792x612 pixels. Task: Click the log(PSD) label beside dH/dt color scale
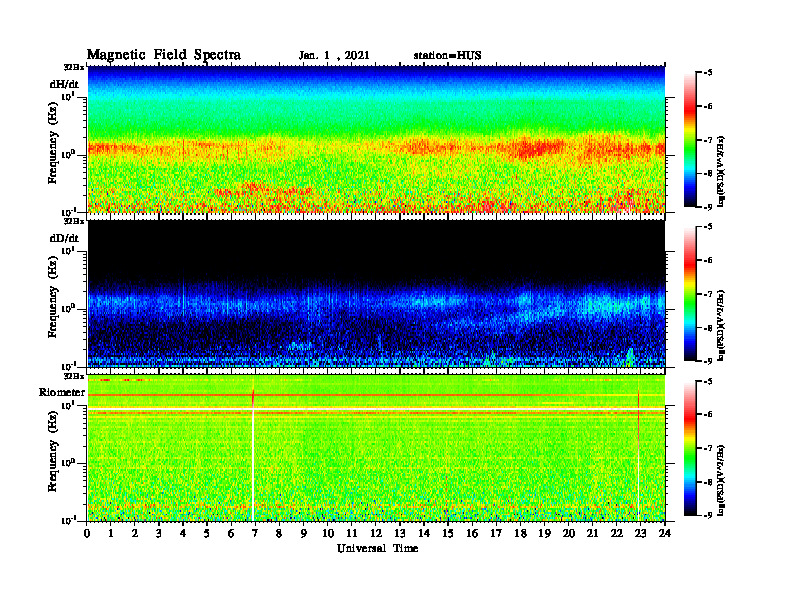[x=721, y=171]
